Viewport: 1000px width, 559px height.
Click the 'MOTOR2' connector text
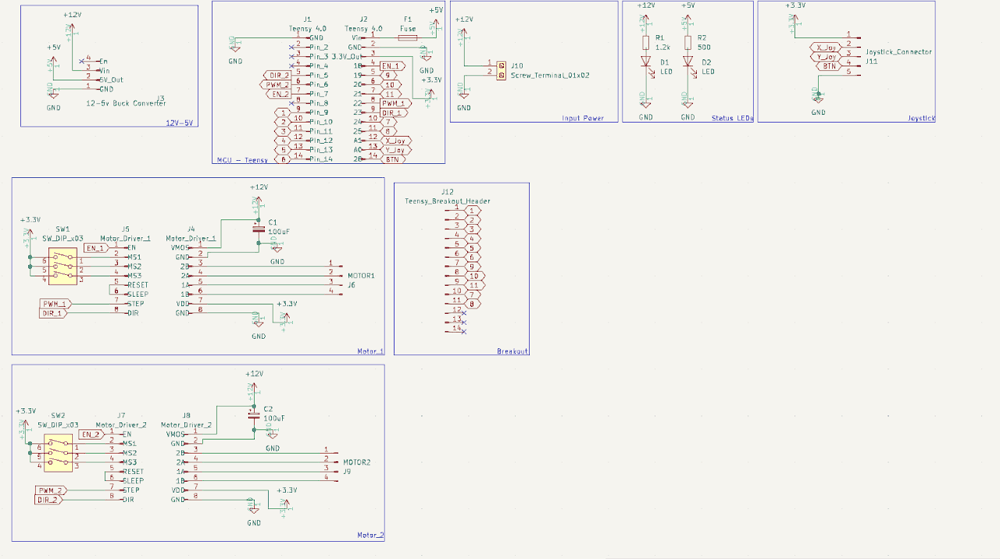(x=357, y=462)
